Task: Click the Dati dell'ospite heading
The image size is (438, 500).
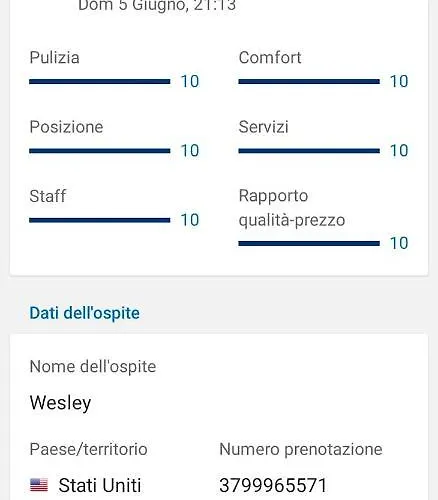Action: click(85, 313)
